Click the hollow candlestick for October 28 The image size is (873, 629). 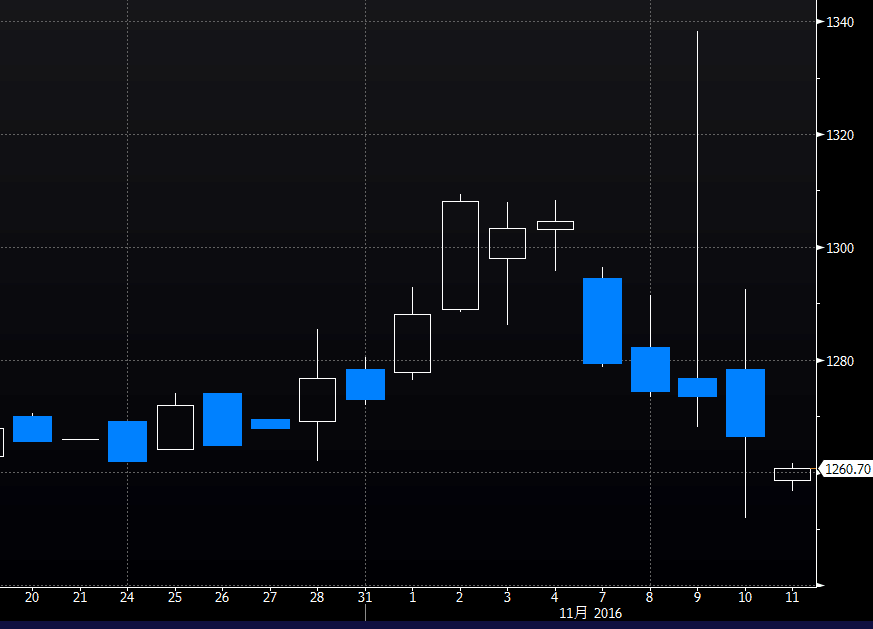pos(317,400)
